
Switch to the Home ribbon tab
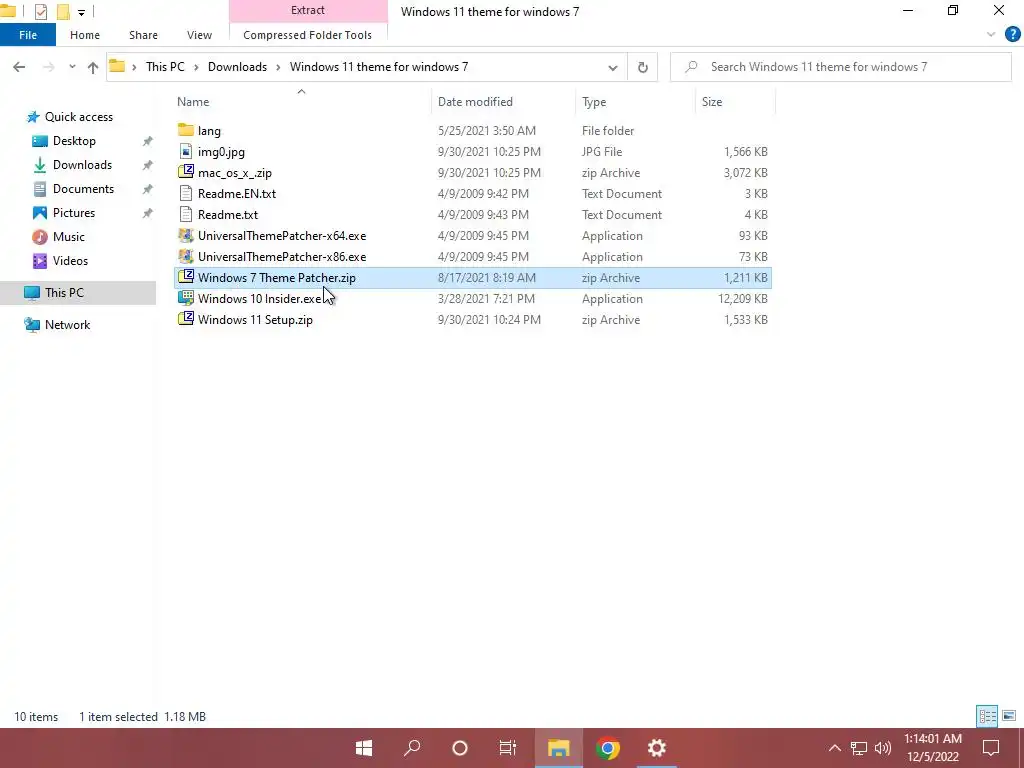pyautogui.click(x=85, y=35)
